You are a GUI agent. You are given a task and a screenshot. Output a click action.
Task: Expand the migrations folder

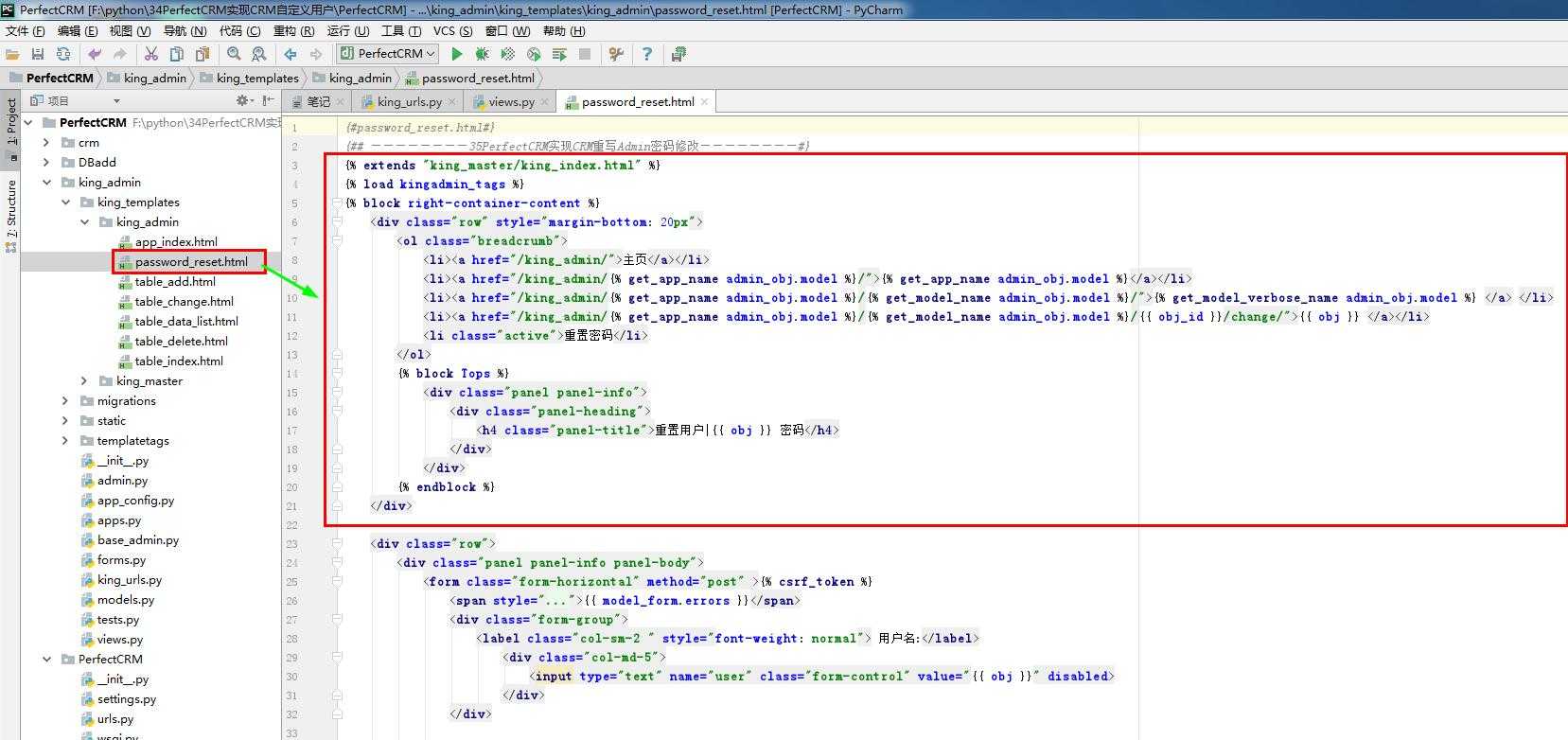pos(65,400)
